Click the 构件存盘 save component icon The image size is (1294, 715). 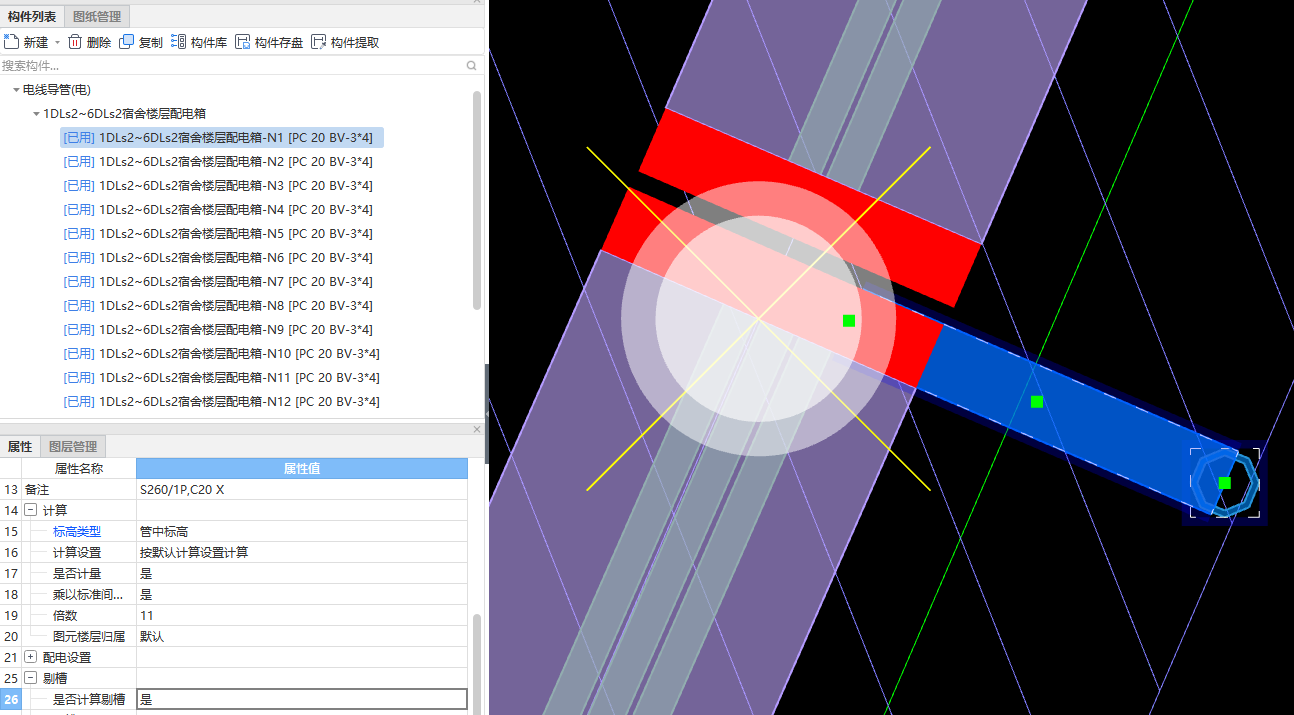[243, 42]
